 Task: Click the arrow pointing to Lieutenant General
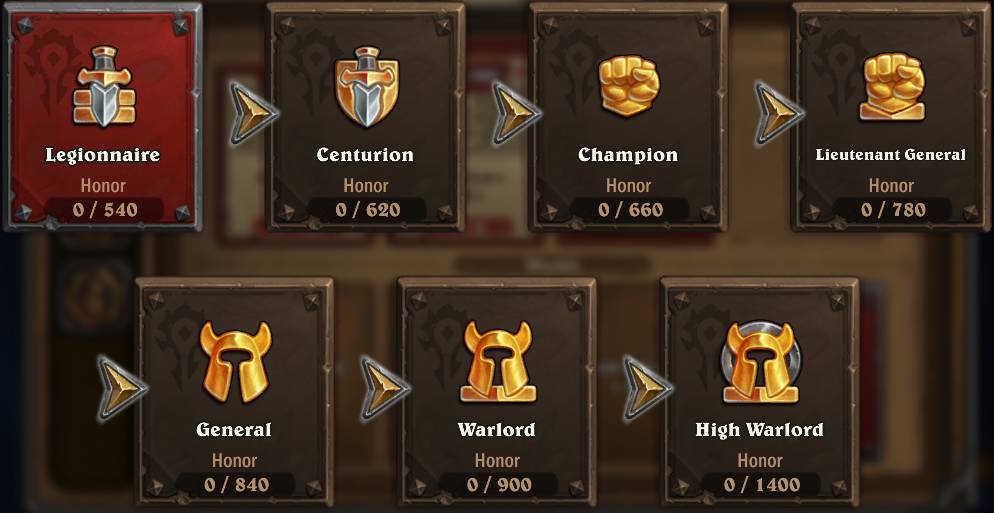pyautogui.click(x=779, y=113)
